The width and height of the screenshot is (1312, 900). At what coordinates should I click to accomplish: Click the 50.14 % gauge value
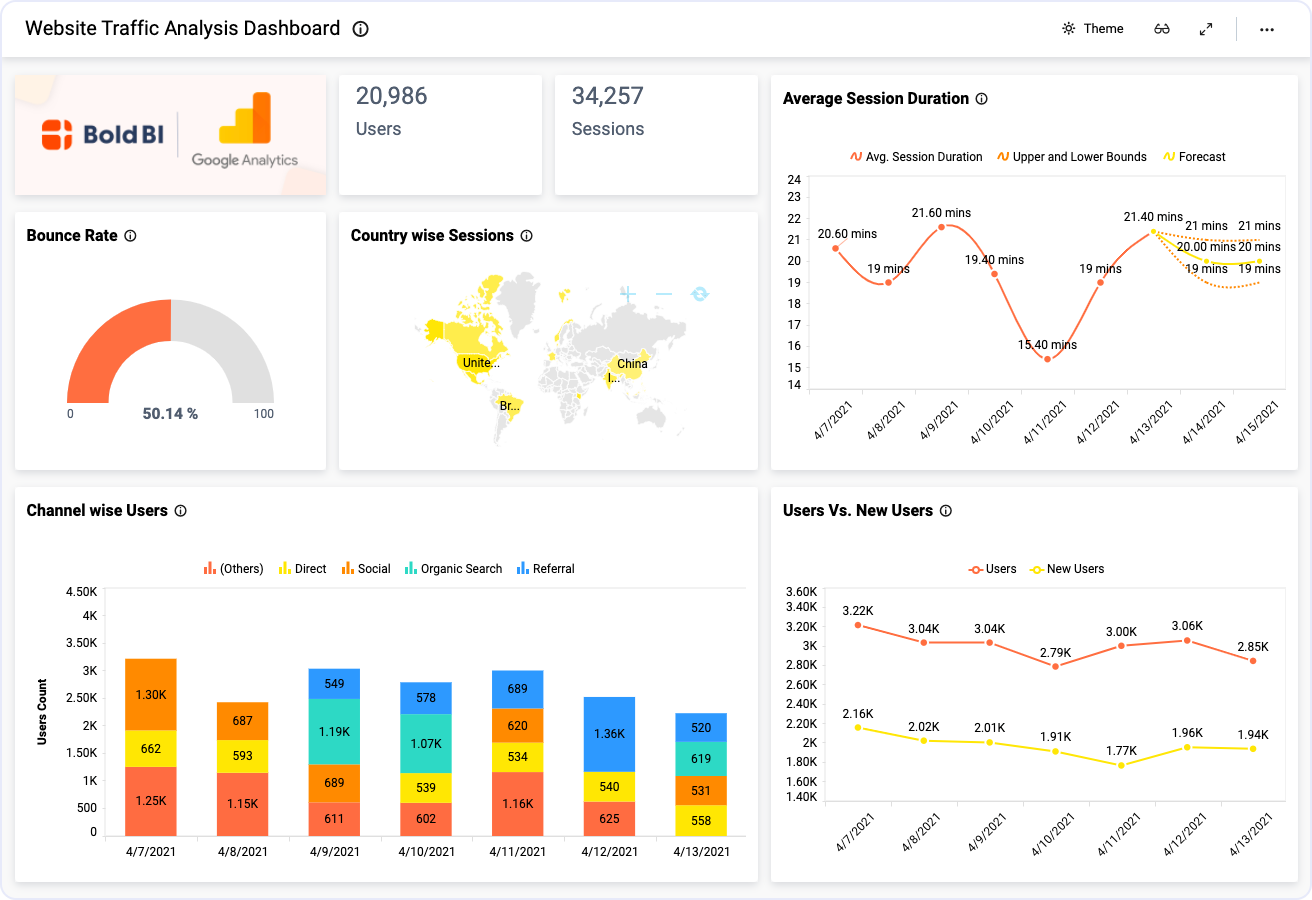(170, 413)
